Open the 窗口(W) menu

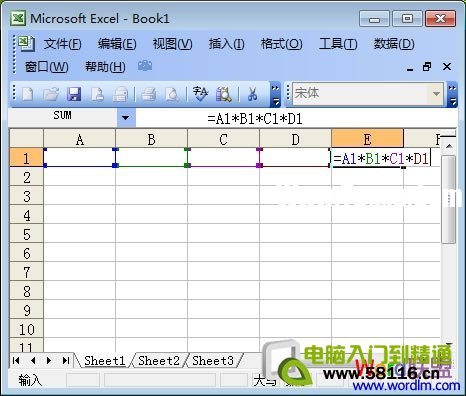click(x=47, y=67)
